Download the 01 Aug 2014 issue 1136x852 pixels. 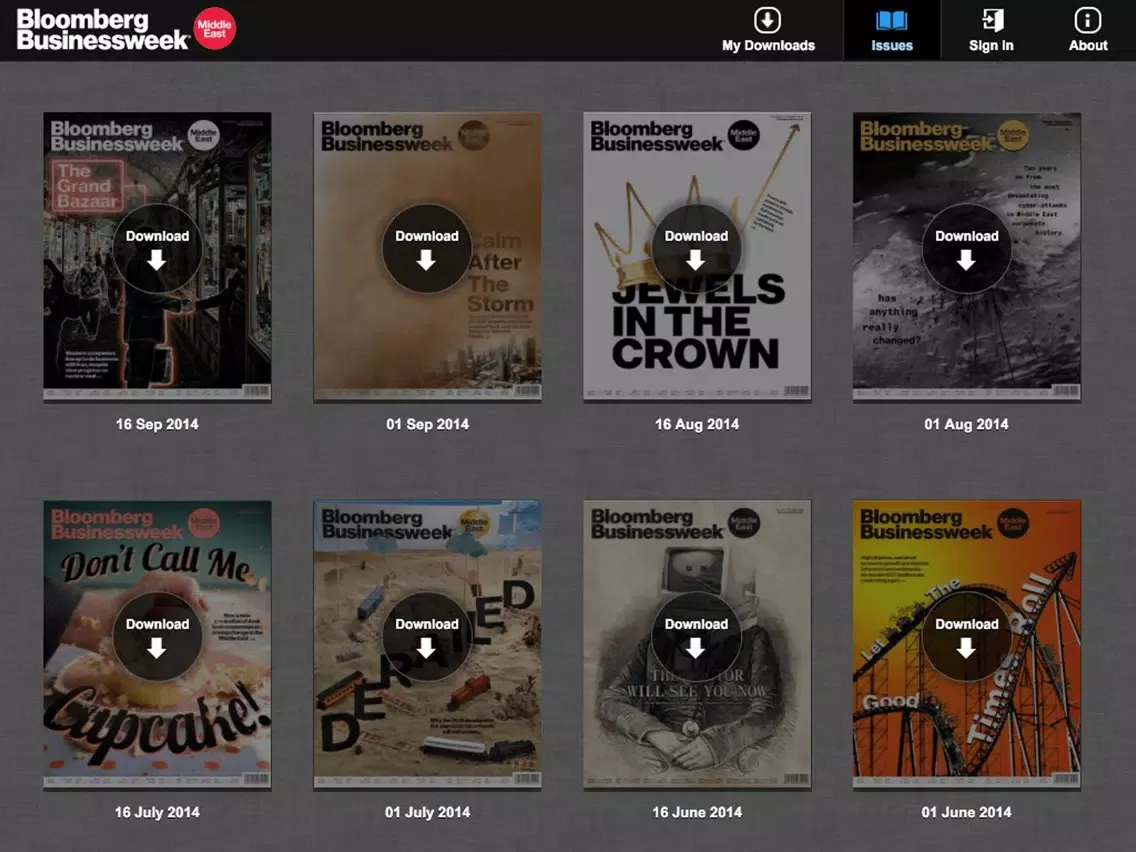[966, 248]
